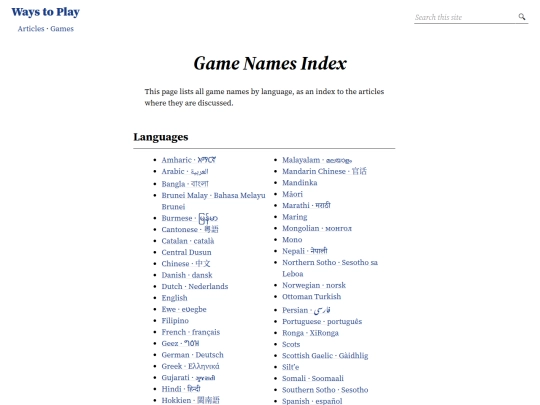Open the Norwegian · norsk link
The width and height of the screenshot is (540, 405).
click(x=314, y=285)
